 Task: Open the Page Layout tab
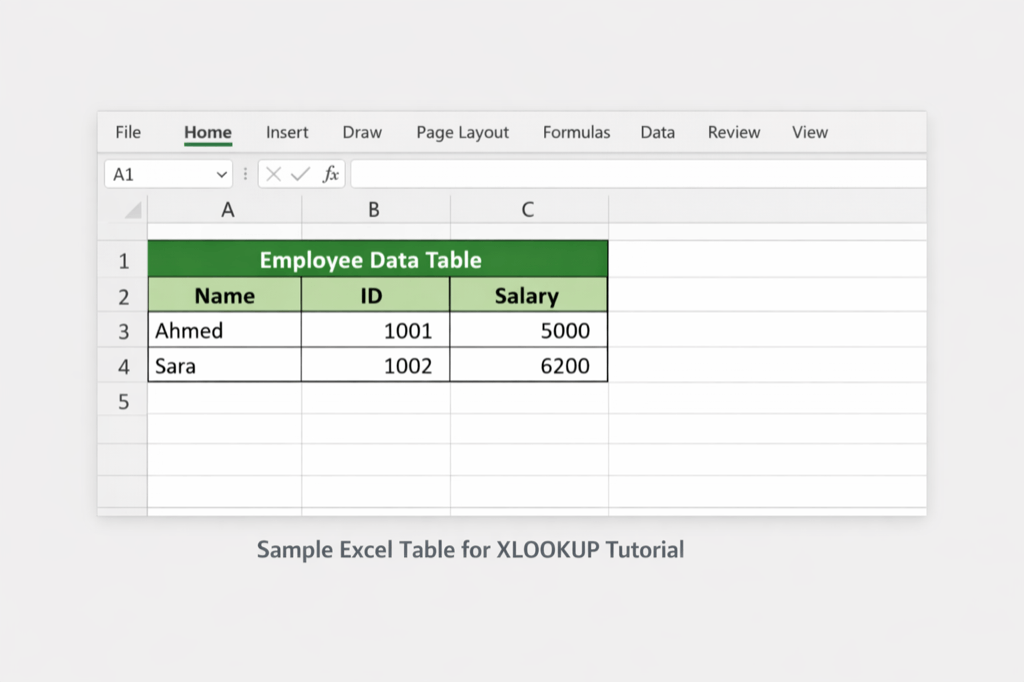coord(462,132)
